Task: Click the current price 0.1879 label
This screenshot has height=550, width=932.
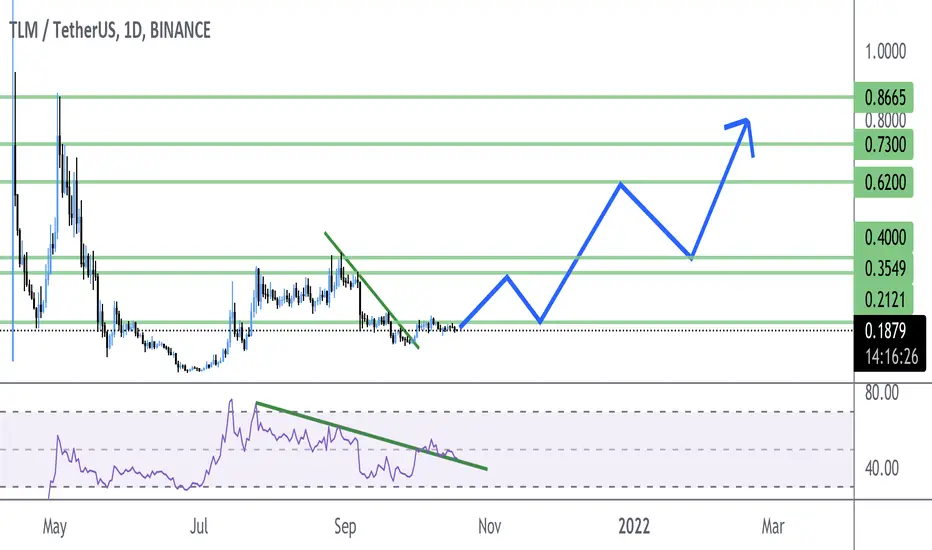Action: [885, 331]
